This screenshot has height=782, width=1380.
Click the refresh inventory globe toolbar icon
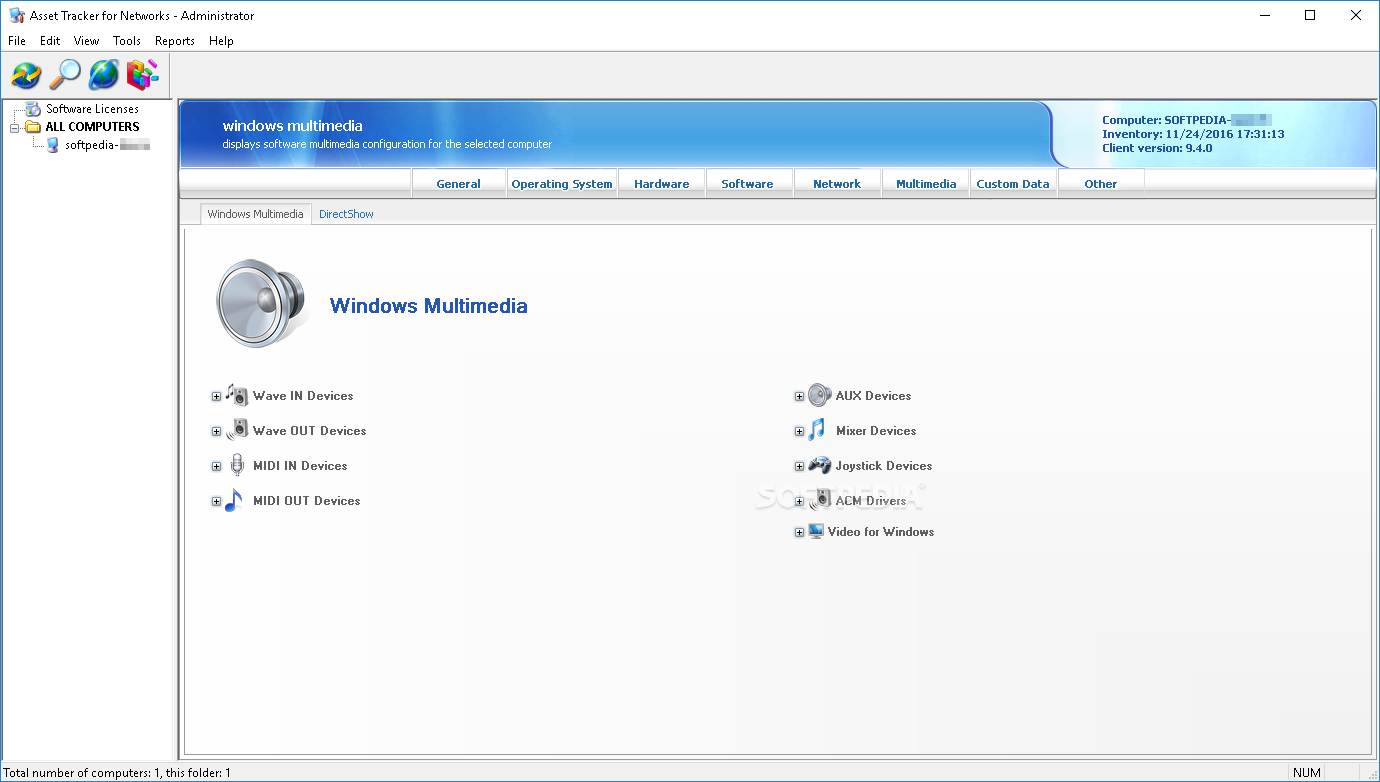pyautogui.click(x=26, y=75)
